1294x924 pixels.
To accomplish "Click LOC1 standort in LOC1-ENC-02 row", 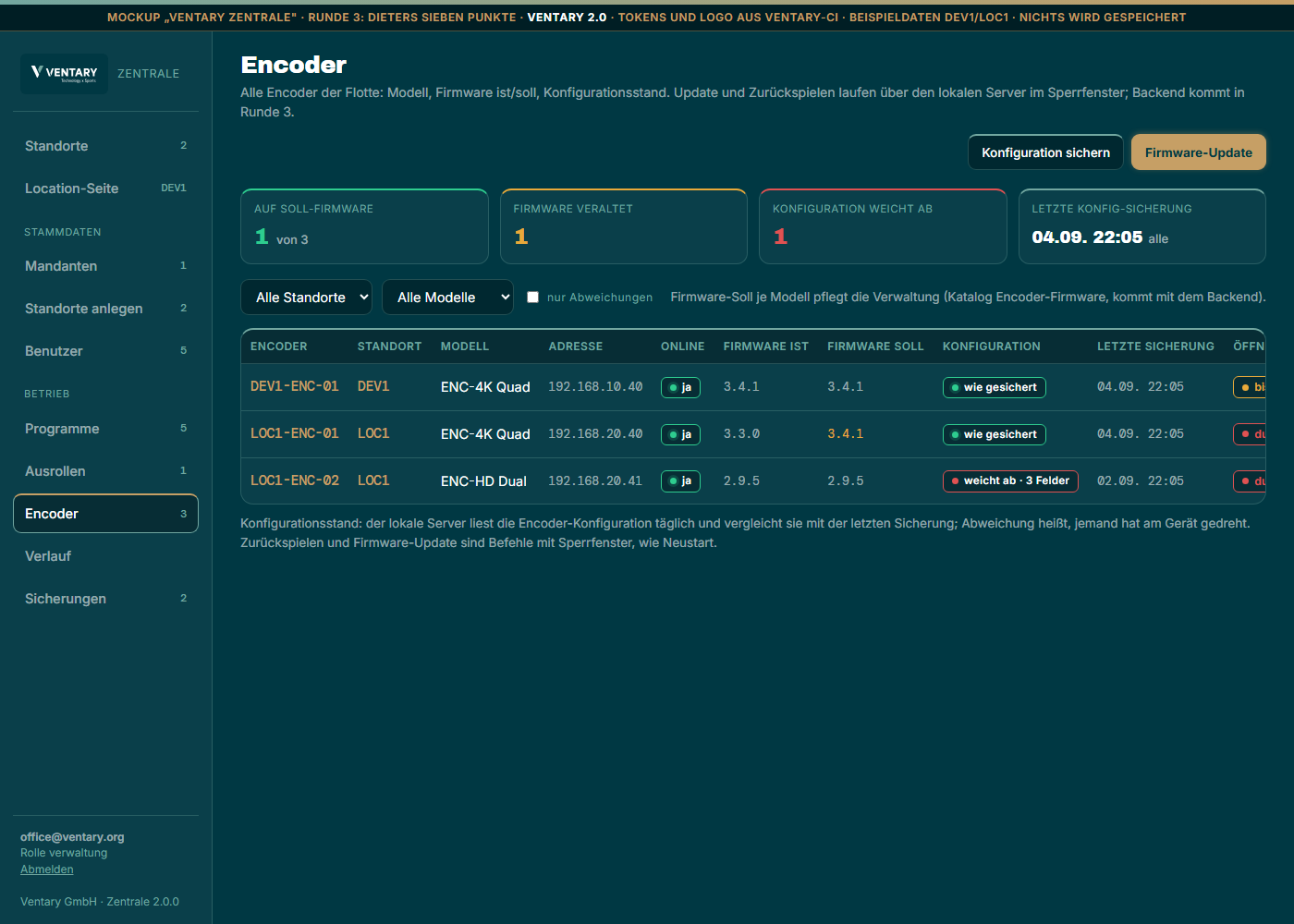I will (x=373, y=480).
